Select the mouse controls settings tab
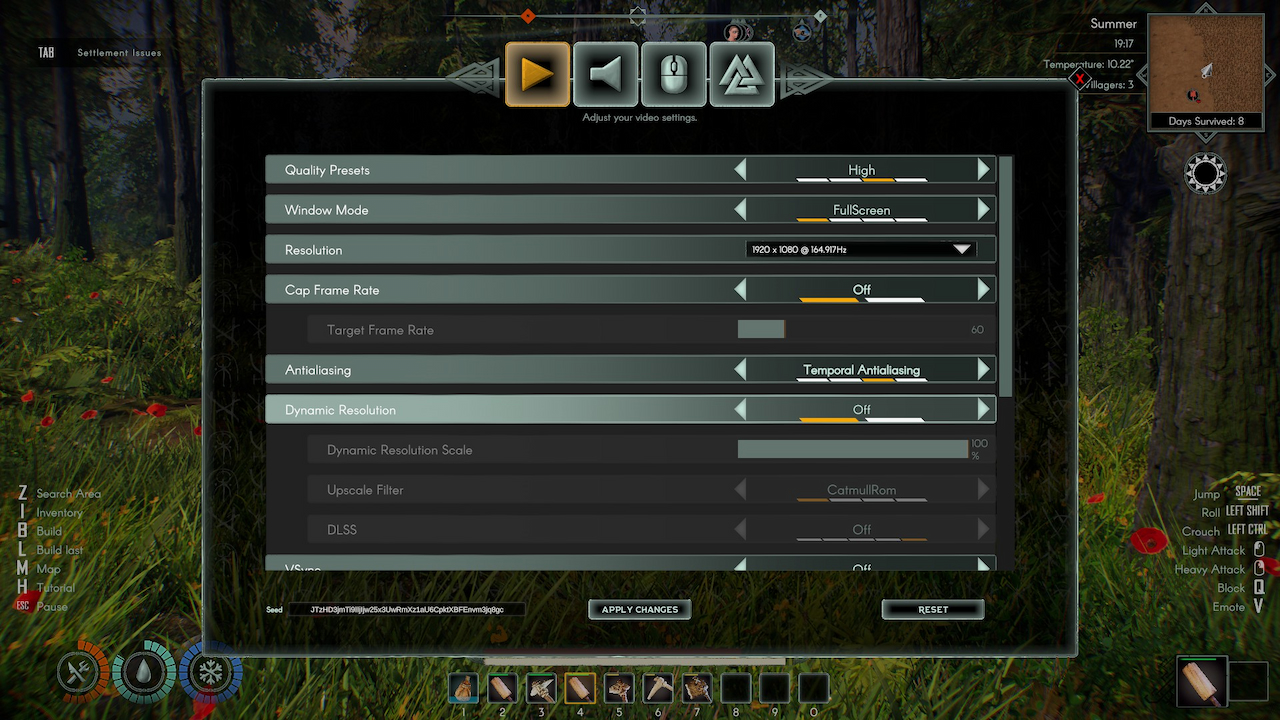This screenshot has width=1280, height=720. click(x=674, y=74)
